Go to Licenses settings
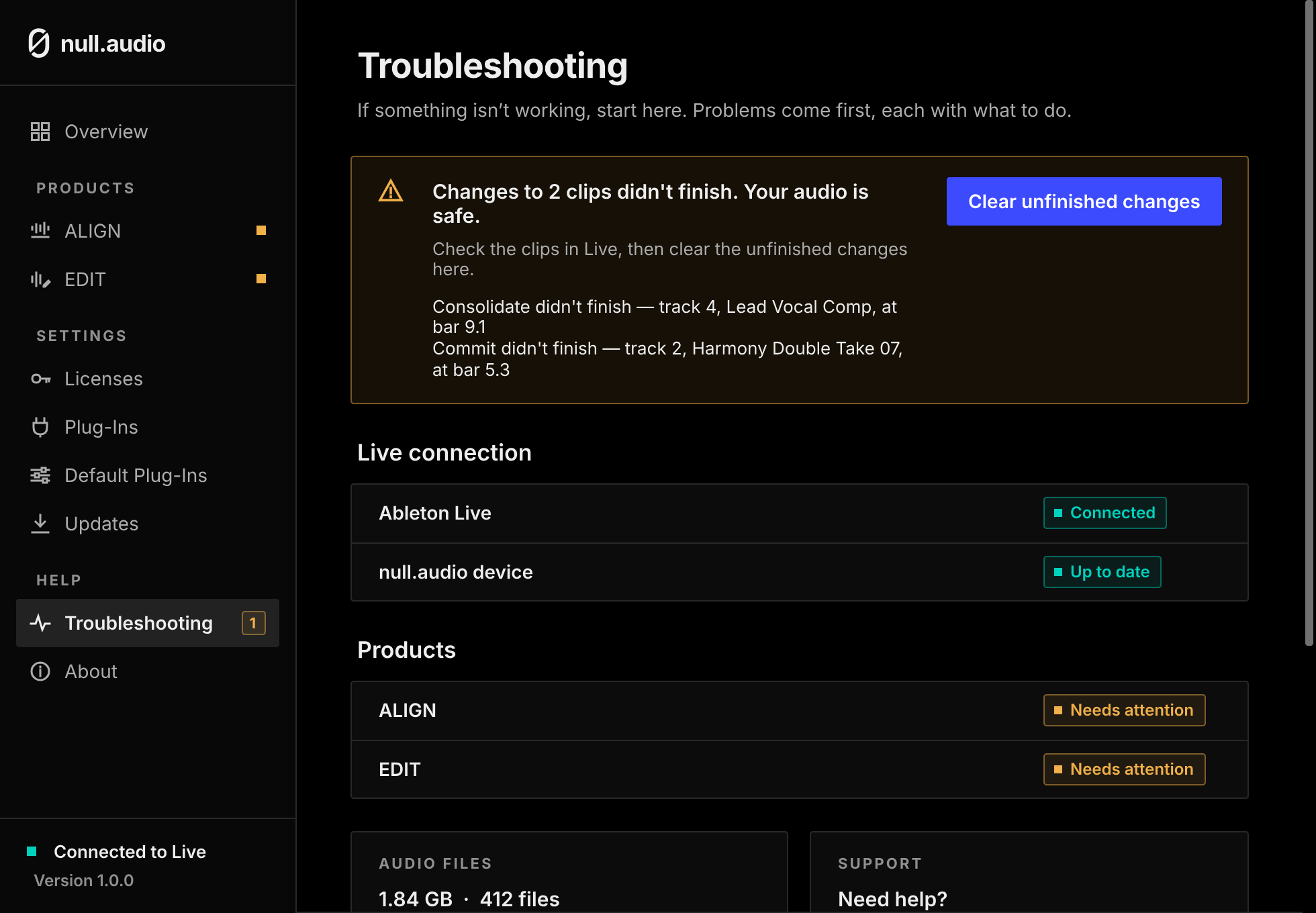This screenshot has height=913, width=1316. [148, 379]
